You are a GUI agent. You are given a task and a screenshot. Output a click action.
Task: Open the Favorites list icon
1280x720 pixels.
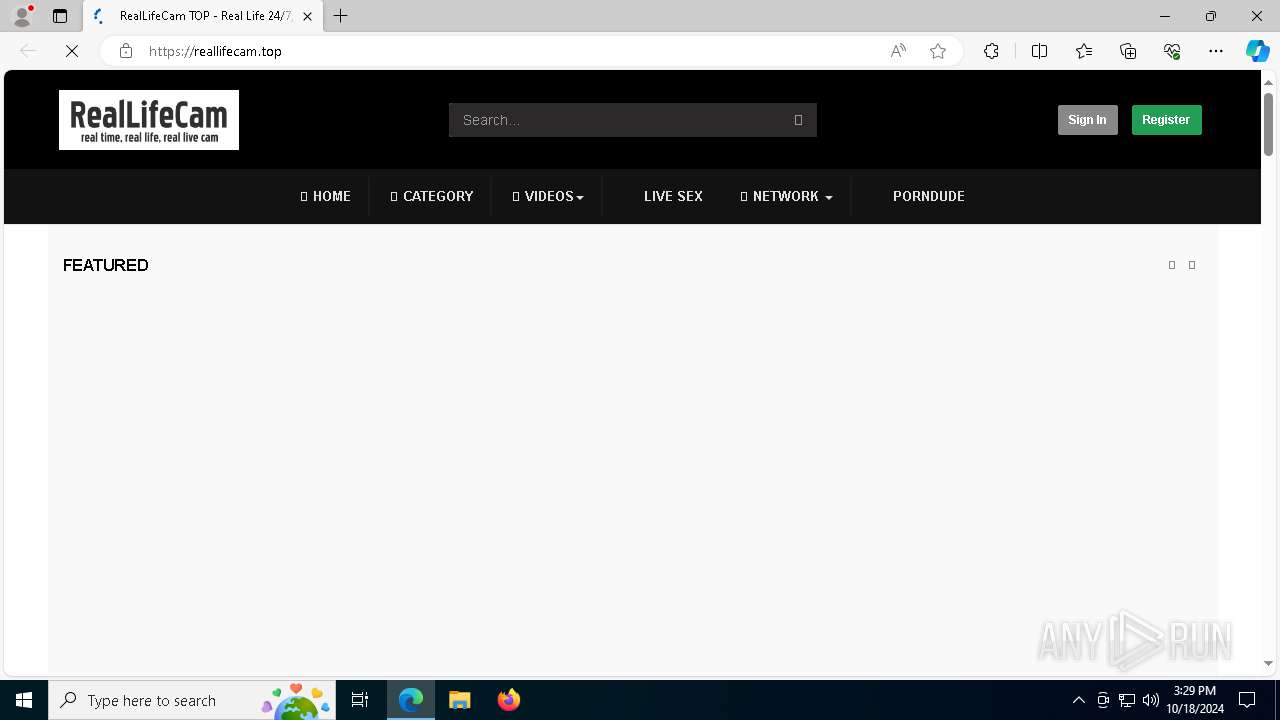(x=1084, y=51)
